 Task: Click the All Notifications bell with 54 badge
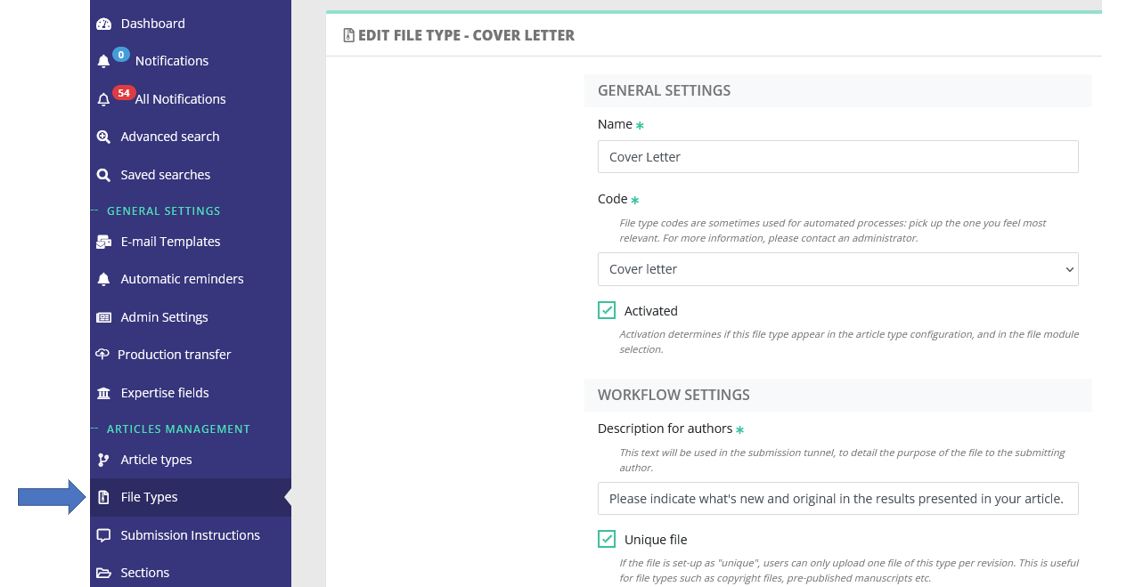pyautogui.click(x=104, y=99)
